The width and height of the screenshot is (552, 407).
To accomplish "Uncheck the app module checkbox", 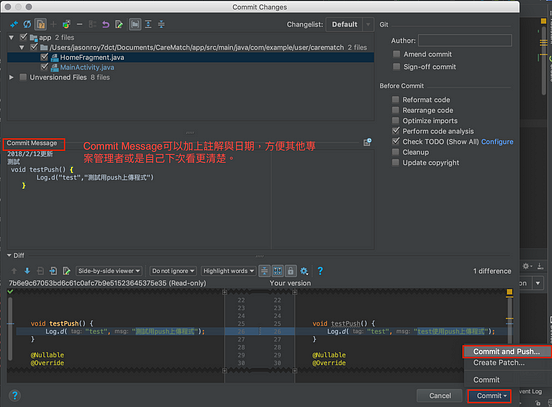I will 24,37.
